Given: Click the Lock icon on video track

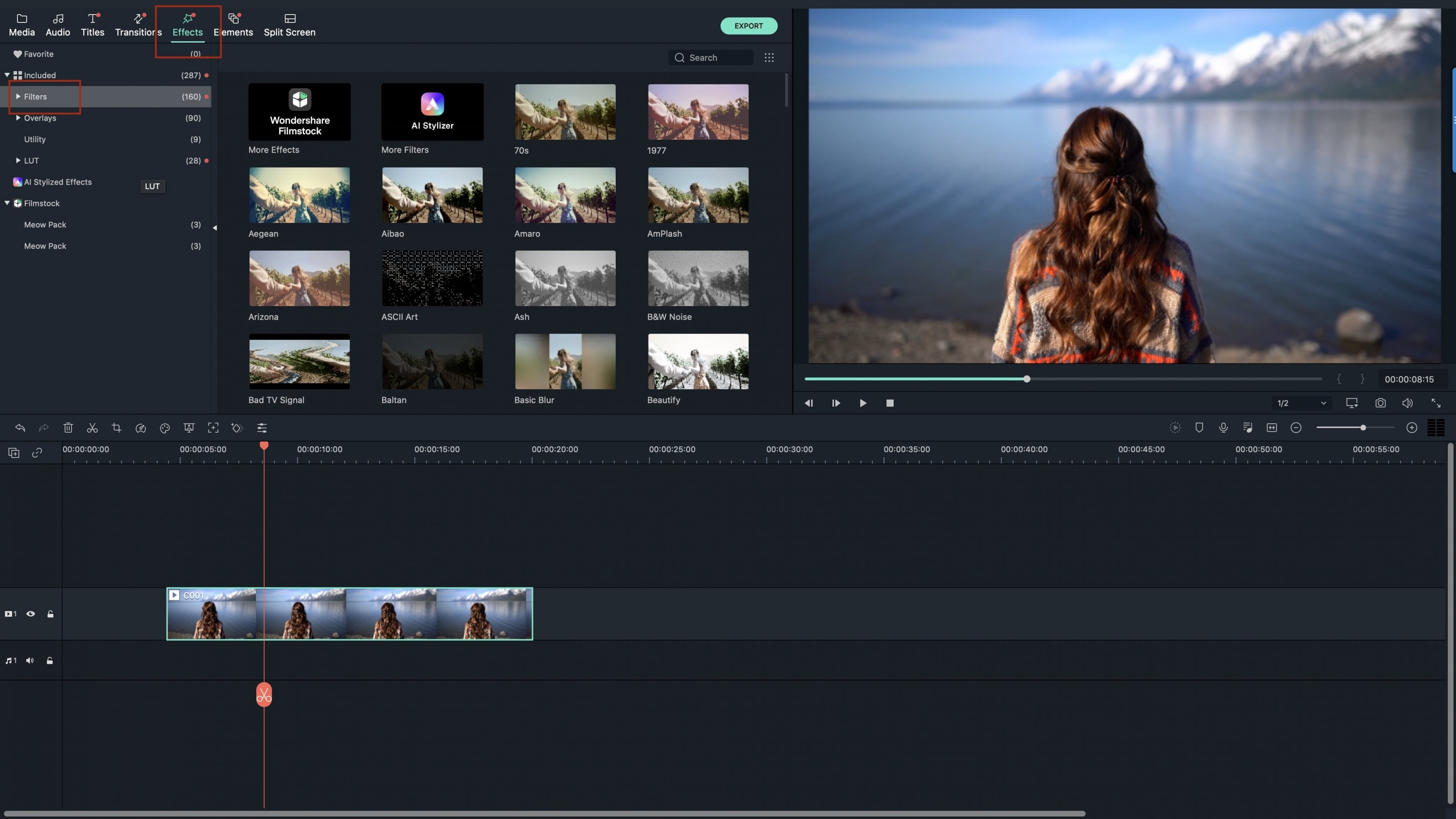Looking at the screenshot, I should (49, 614).
